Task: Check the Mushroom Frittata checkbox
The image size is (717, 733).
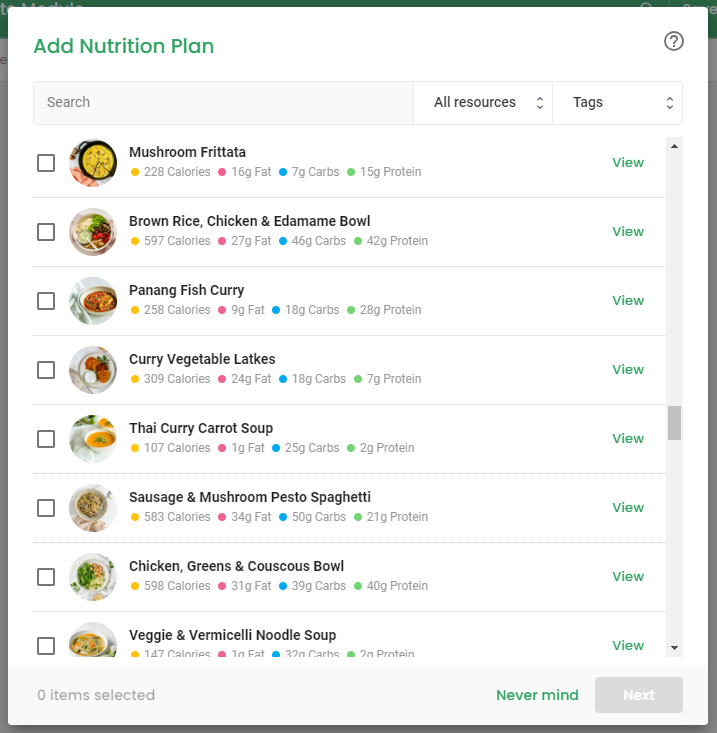Action: 46,163
